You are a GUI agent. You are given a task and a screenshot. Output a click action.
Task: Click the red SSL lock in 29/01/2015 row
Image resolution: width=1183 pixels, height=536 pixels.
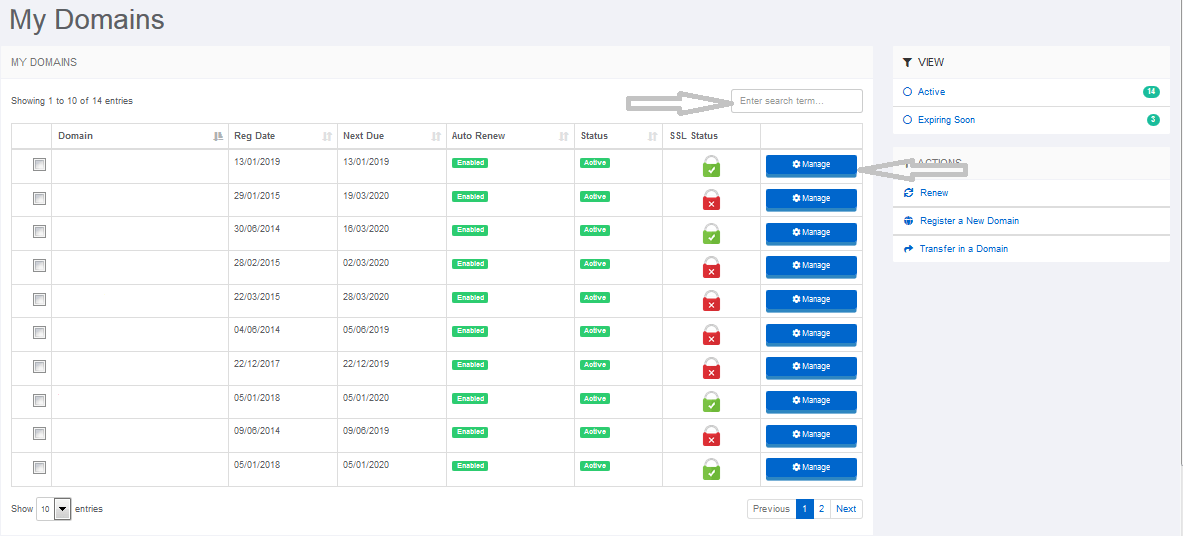tap(711, 200)
